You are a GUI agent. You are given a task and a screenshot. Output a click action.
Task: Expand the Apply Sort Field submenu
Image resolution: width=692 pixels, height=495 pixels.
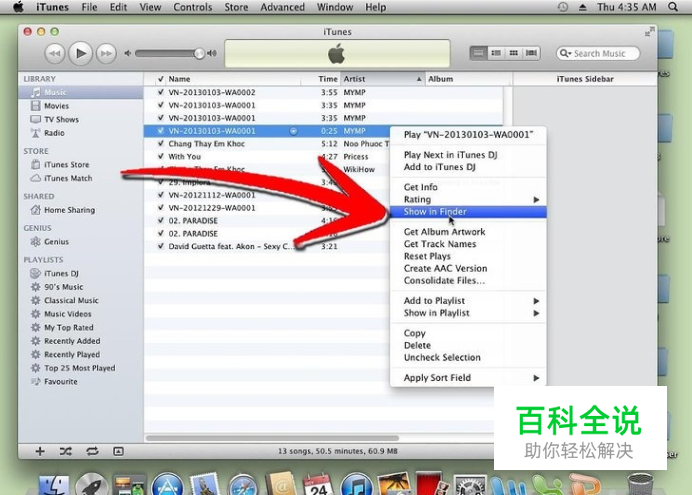click(x=468, y=378)
